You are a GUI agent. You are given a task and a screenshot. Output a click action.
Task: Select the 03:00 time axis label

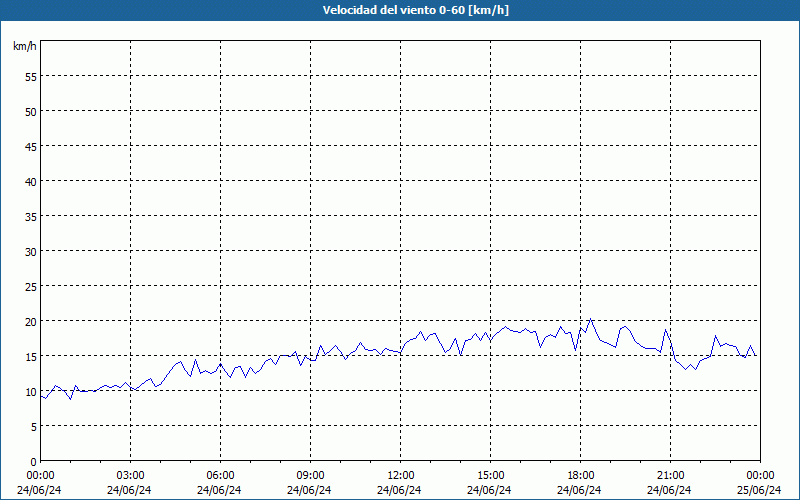131,475
